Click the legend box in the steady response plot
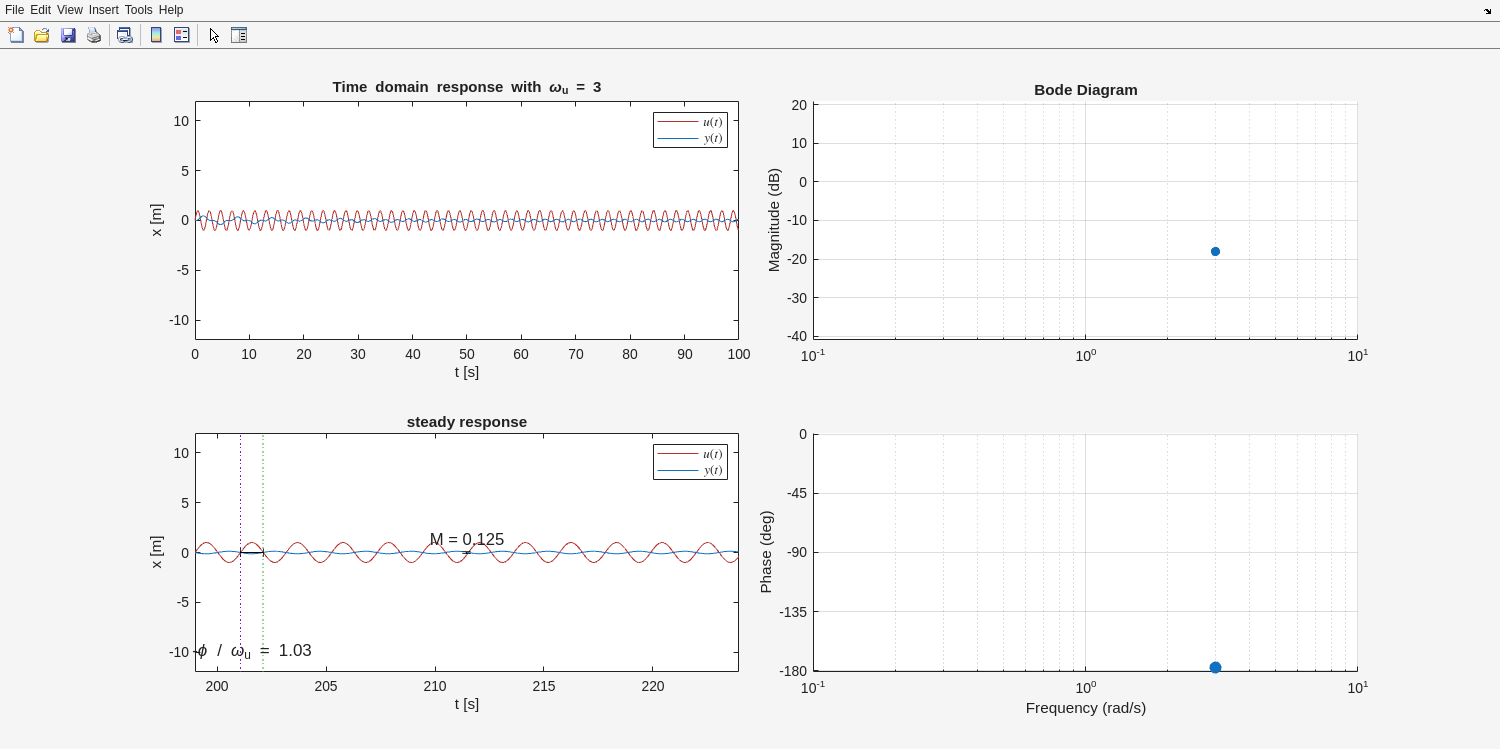The image size is (1500, 749). coord(690,462)
